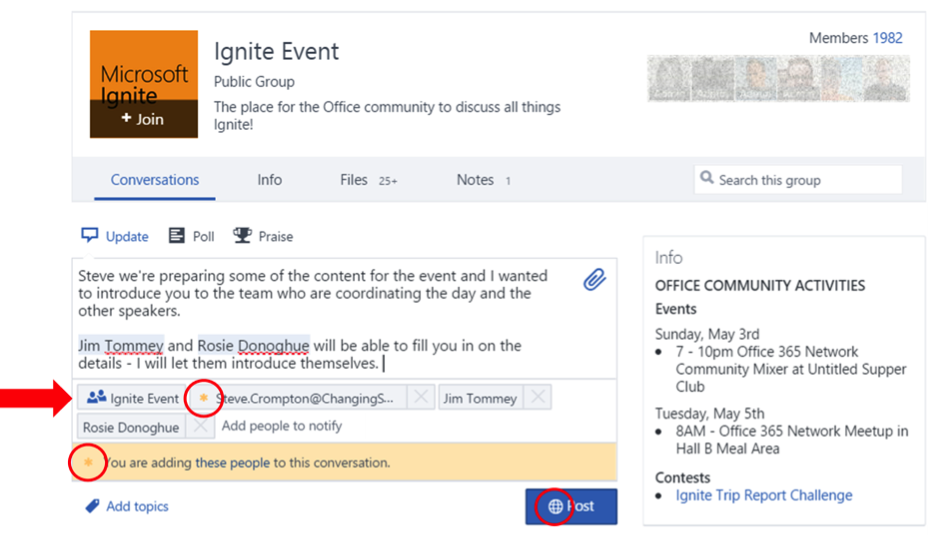Open Ignite Trip Report Challenge link
The width and height of the screenshot is (941, 536).
[763, 495]
